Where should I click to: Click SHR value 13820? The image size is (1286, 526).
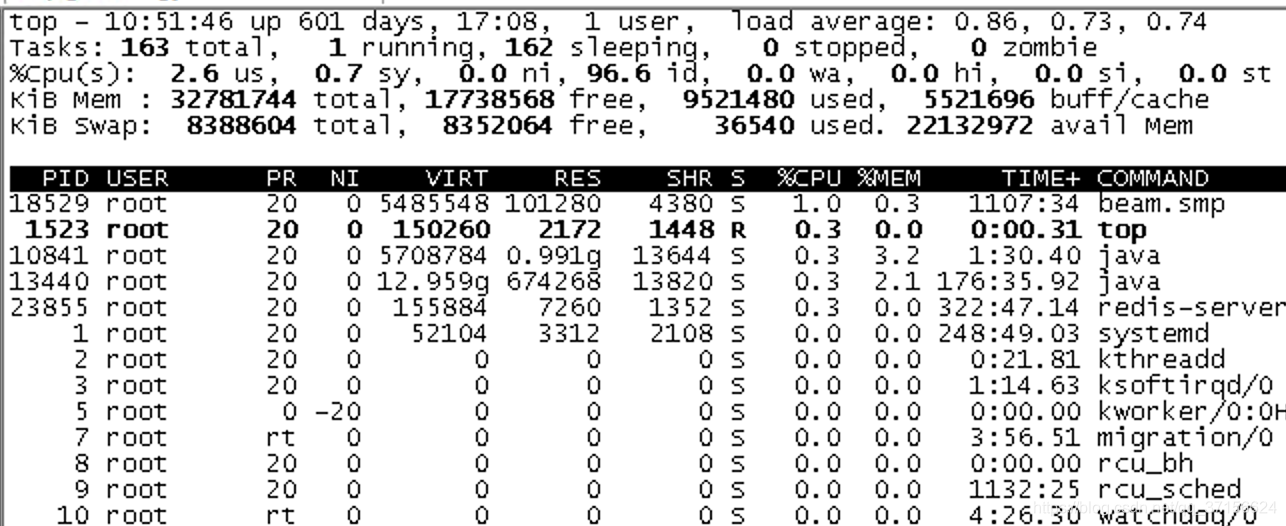(x=674, y=282)
